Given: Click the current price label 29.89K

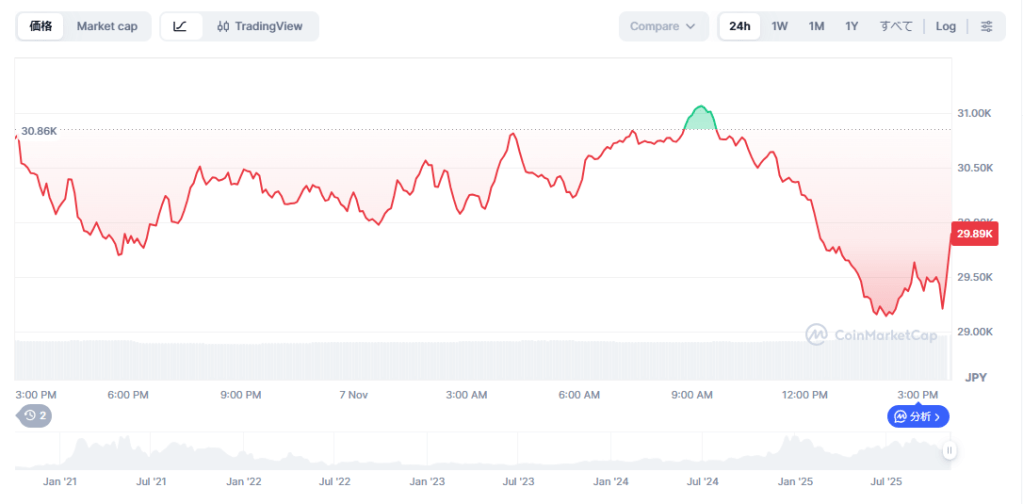Looking at the screenshot, I should pos(975,234).
